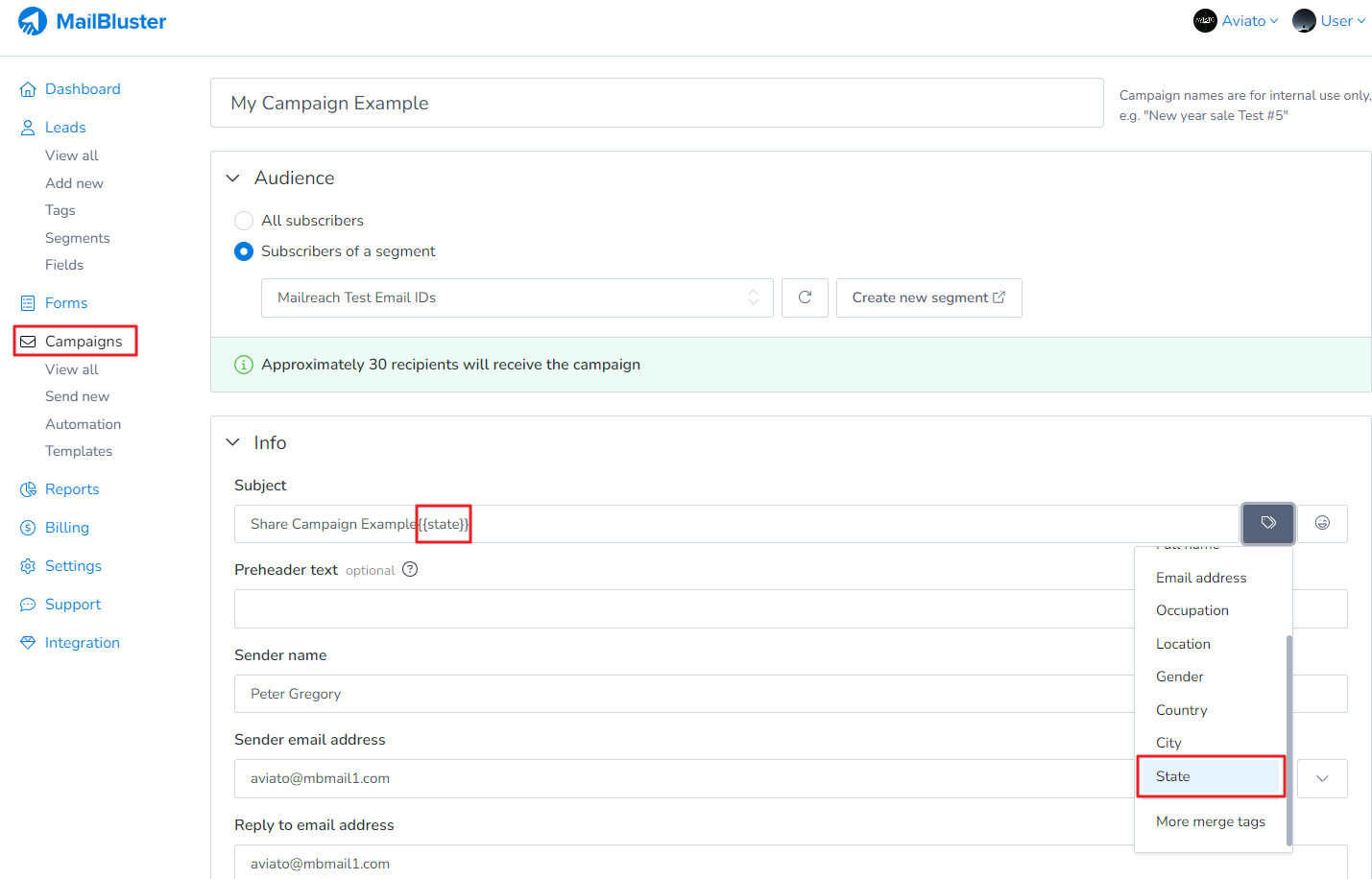Collapse the Info section

[233, 442]
